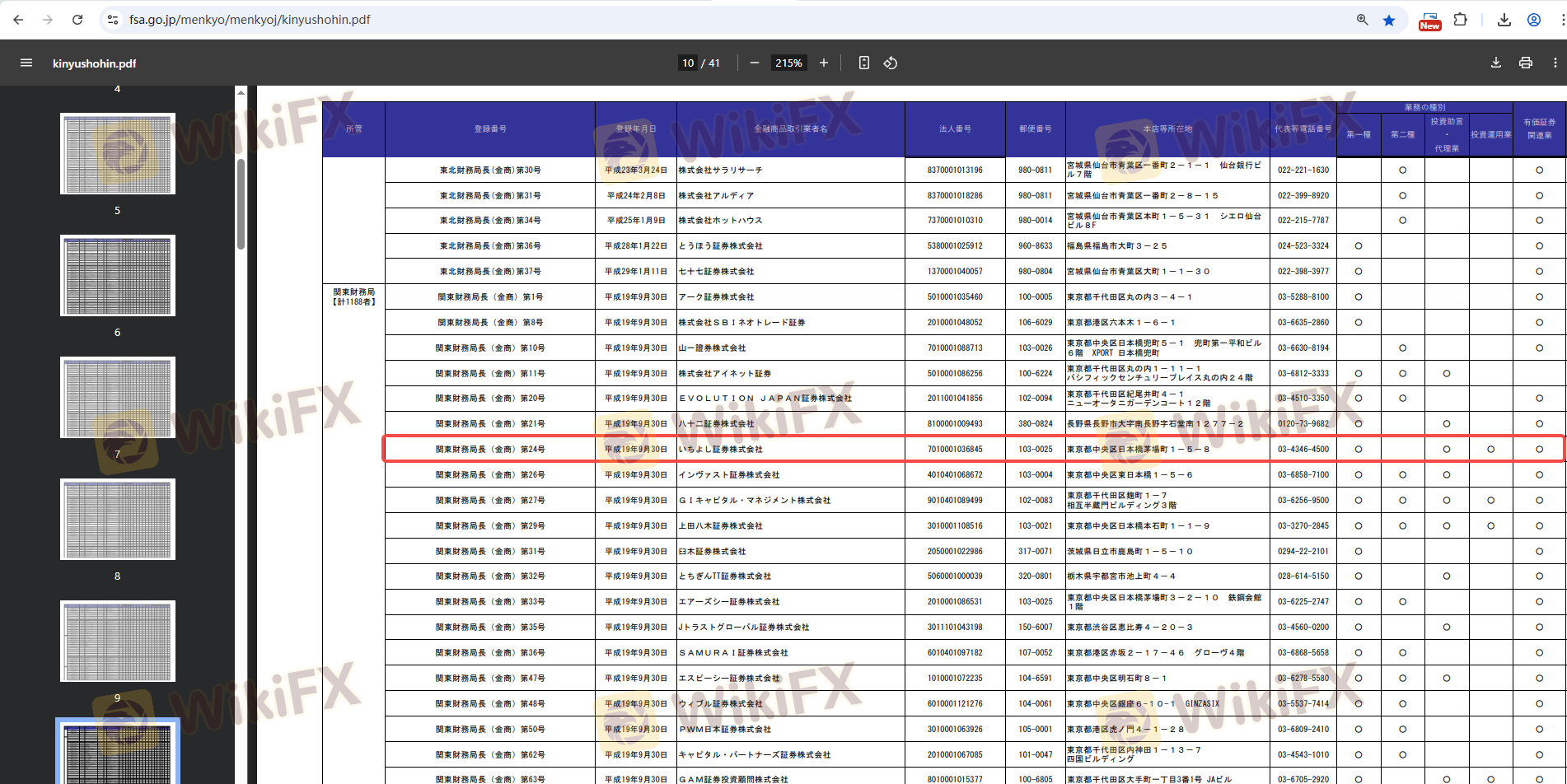Image resolution: width=1567 pixels, height=784 pixels.
Task: Click company name アーク証券株式会社
Action: click(x=716, y=297)
